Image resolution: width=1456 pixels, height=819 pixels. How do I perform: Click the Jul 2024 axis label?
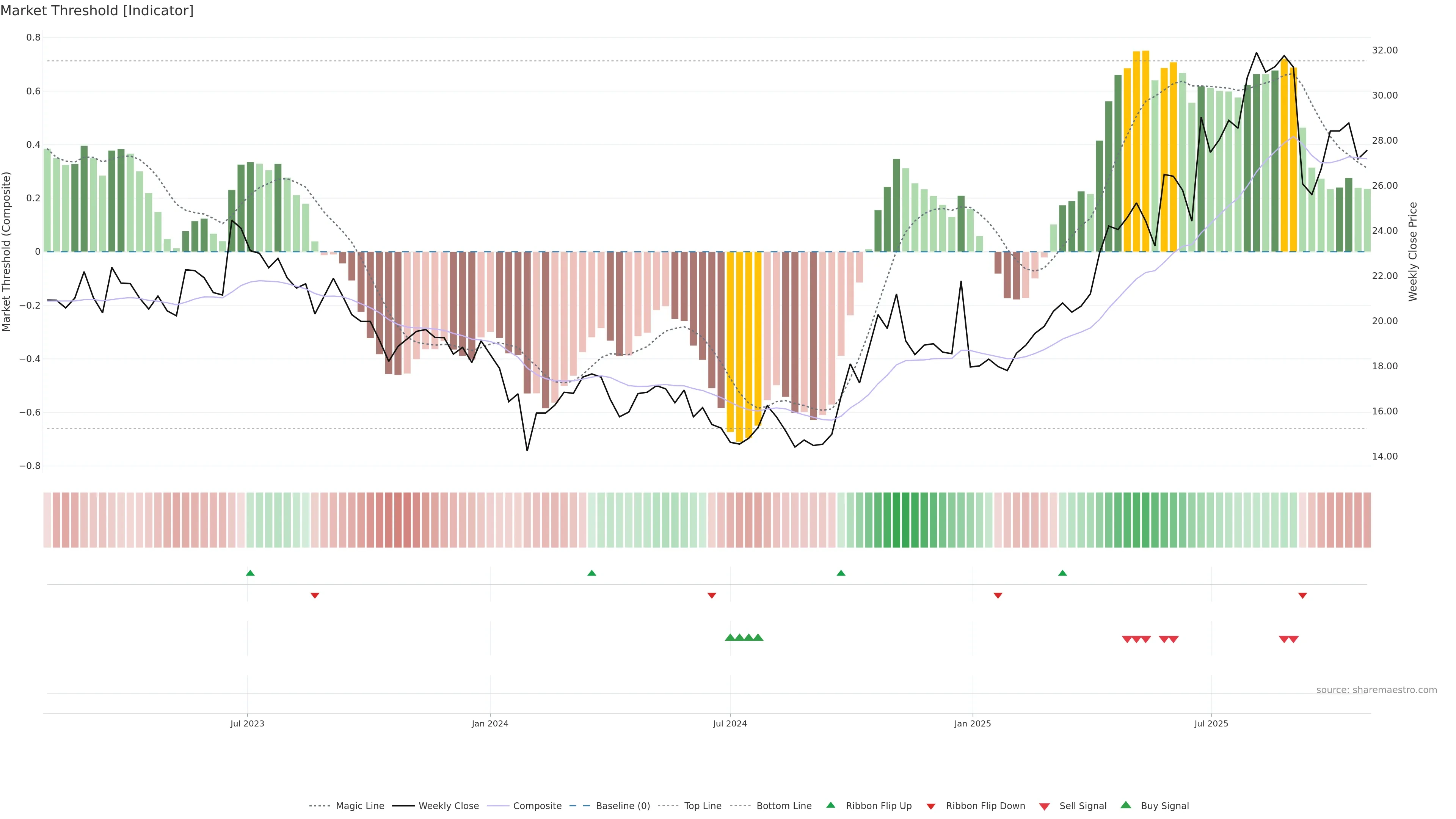730,723
